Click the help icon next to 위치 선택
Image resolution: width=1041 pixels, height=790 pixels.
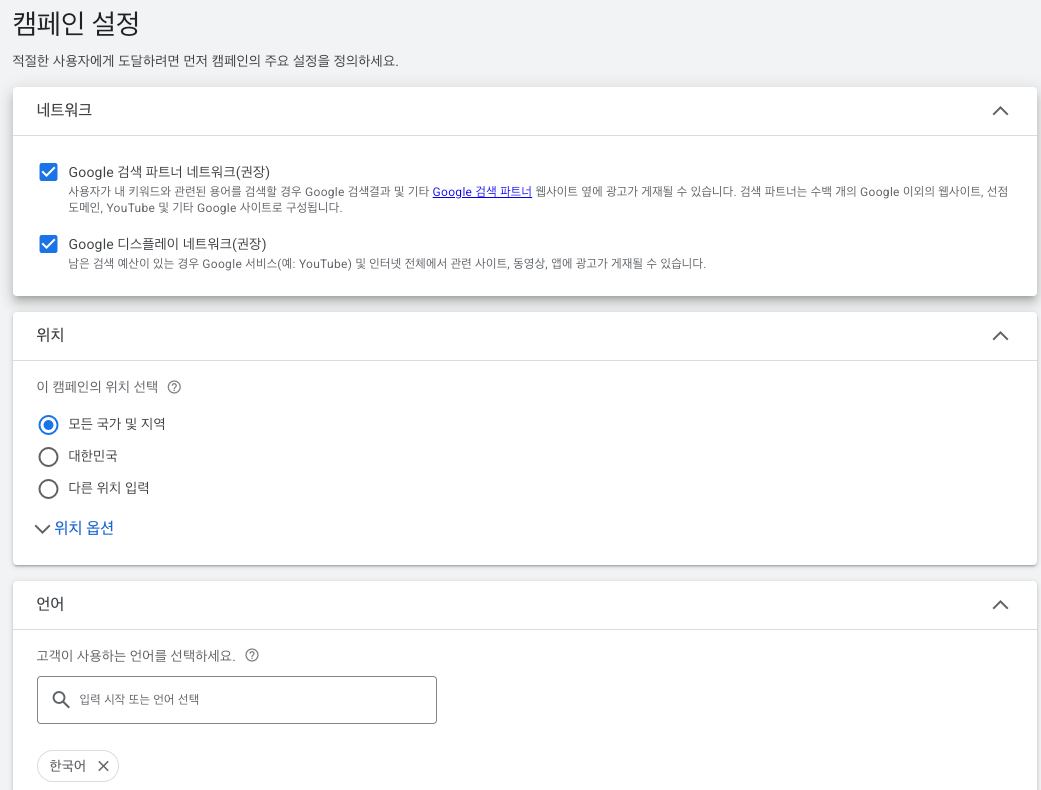tap(175, 386)
